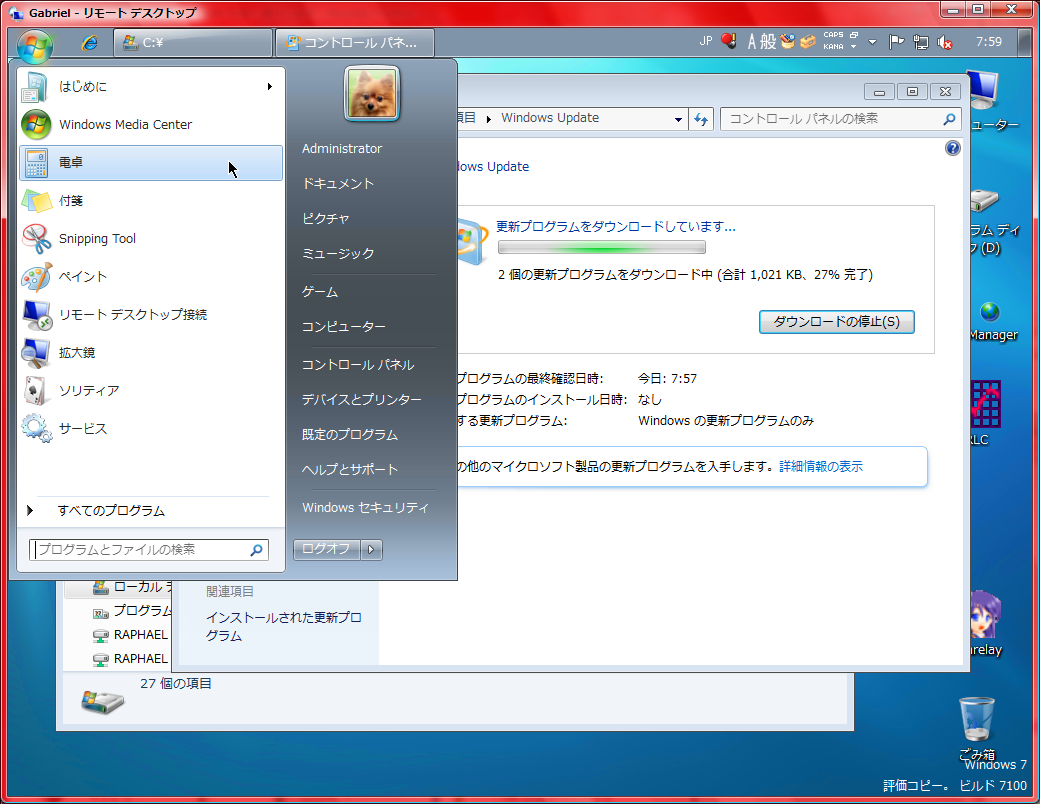The image size is (1040, 804).
Task: Switch to C:¥ taskbar button
Action: (192, 42)
